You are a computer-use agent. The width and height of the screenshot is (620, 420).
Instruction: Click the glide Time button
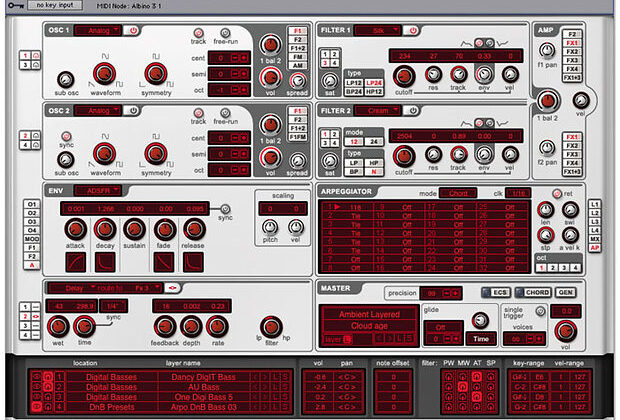[x=481, y=339]
